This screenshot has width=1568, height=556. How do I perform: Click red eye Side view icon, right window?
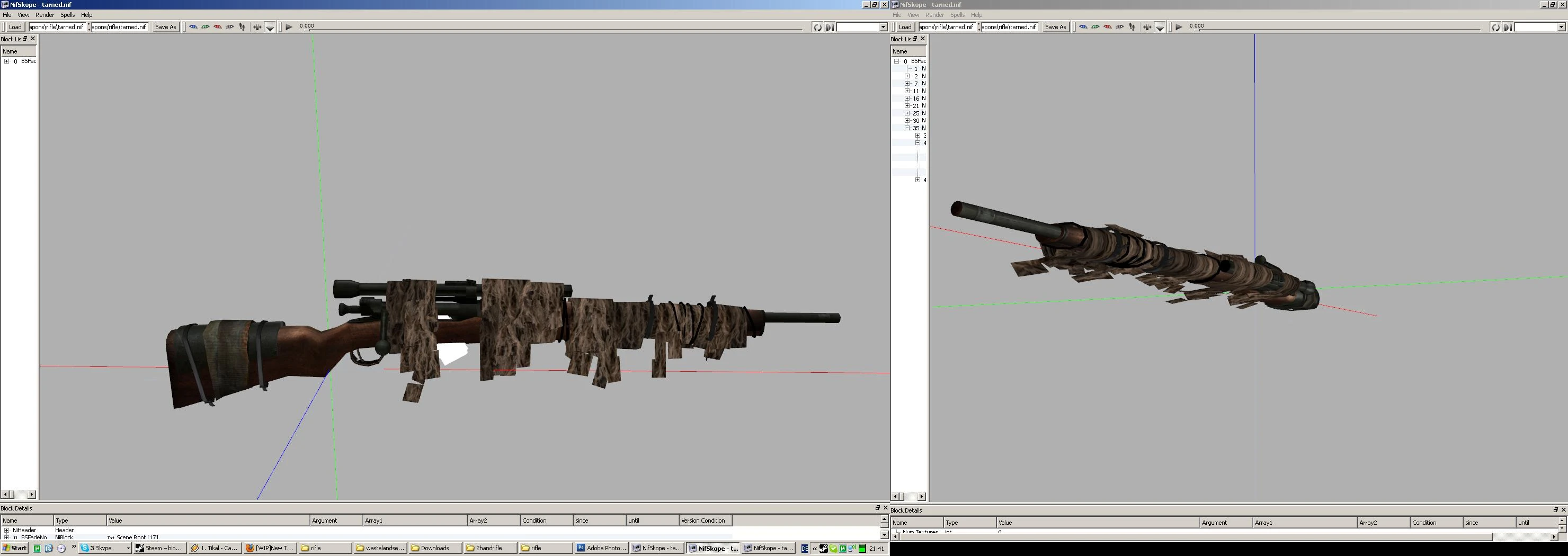click(x=1107, y=27)
